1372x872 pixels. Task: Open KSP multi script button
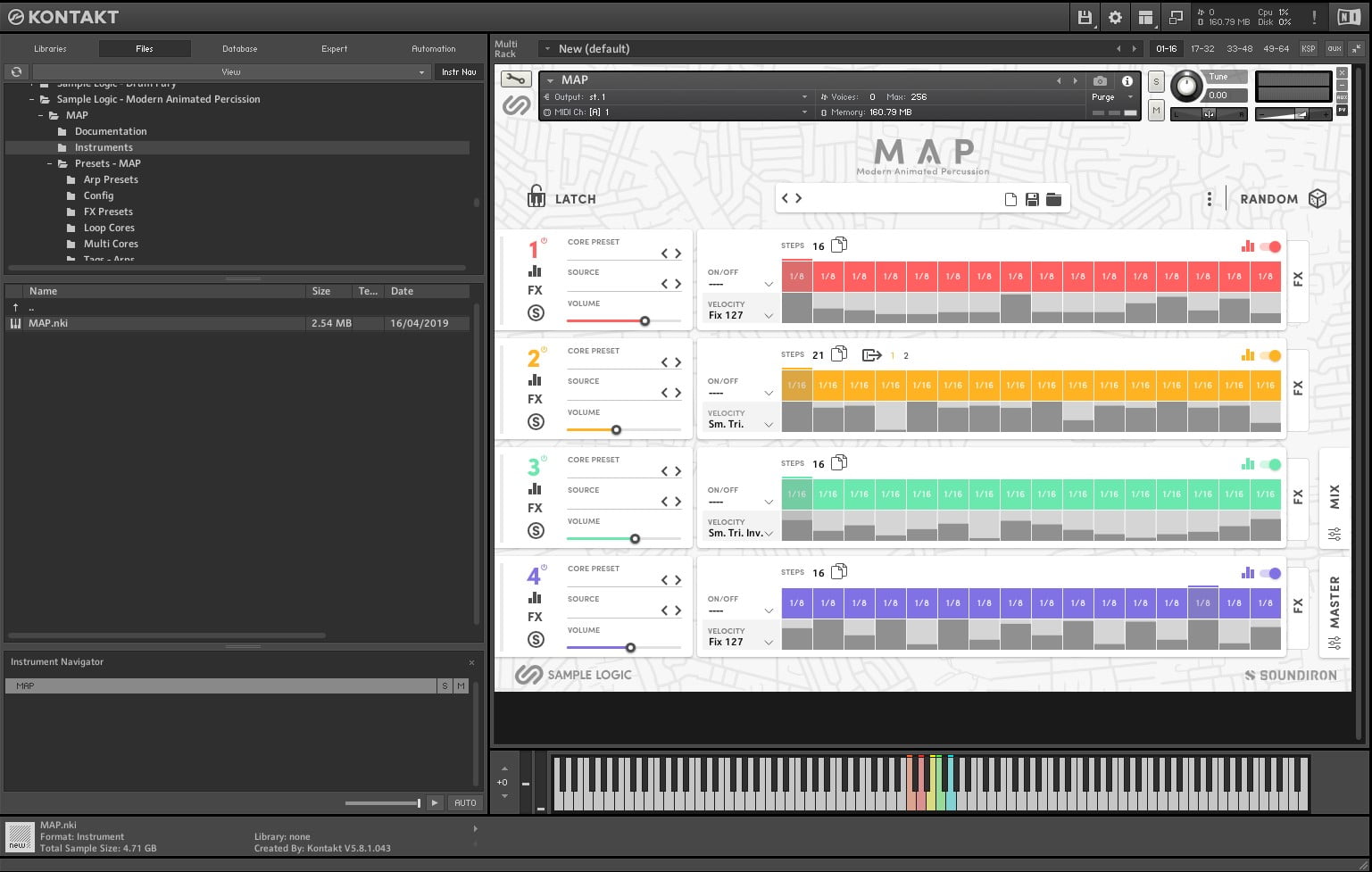(1308, 48)
